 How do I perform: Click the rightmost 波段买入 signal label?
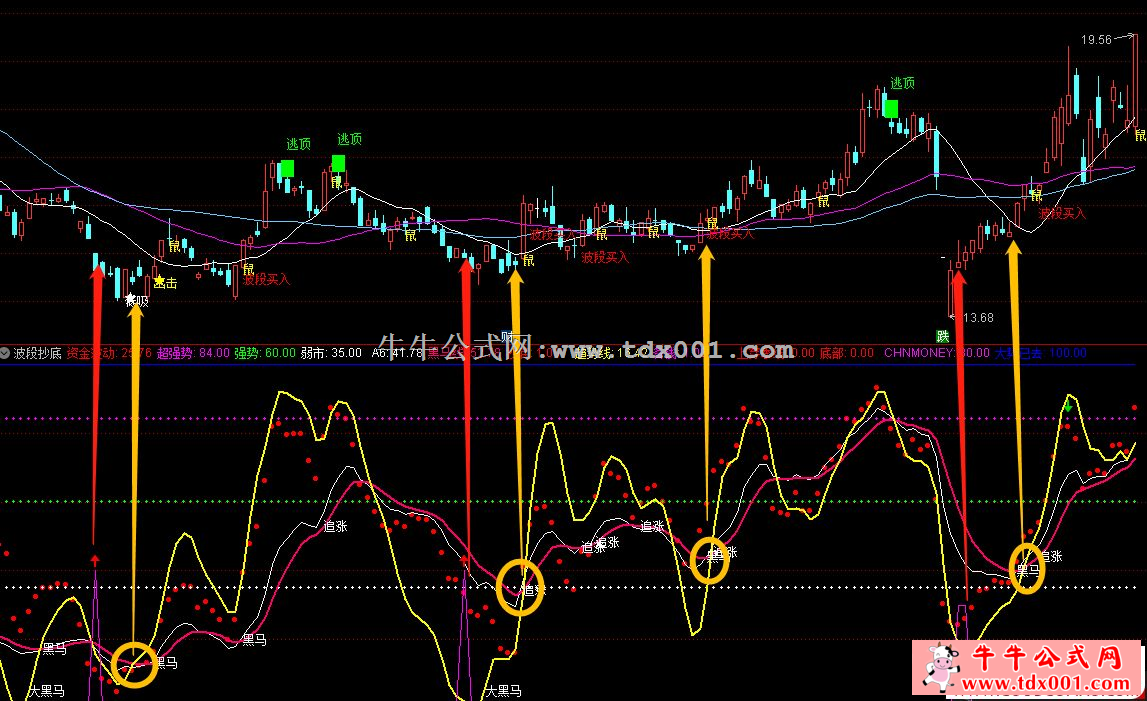pos(1062,214)
